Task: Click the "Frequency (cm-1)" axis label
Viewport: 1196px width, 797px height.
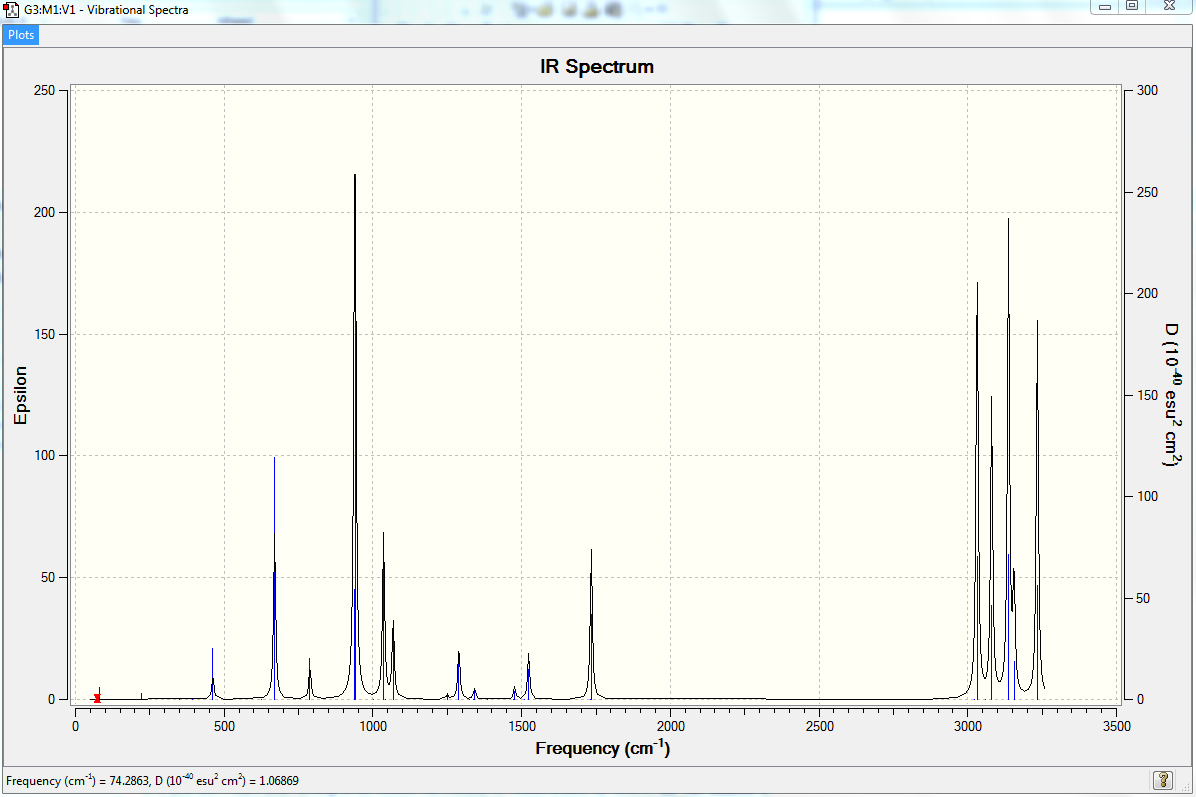Action: [x=603, y=748]
